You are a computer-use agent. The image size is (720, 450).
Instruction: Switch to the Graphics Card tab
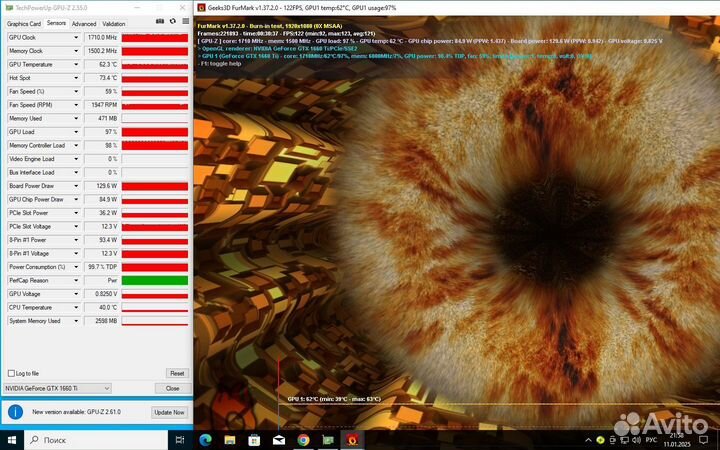point(24,22)
